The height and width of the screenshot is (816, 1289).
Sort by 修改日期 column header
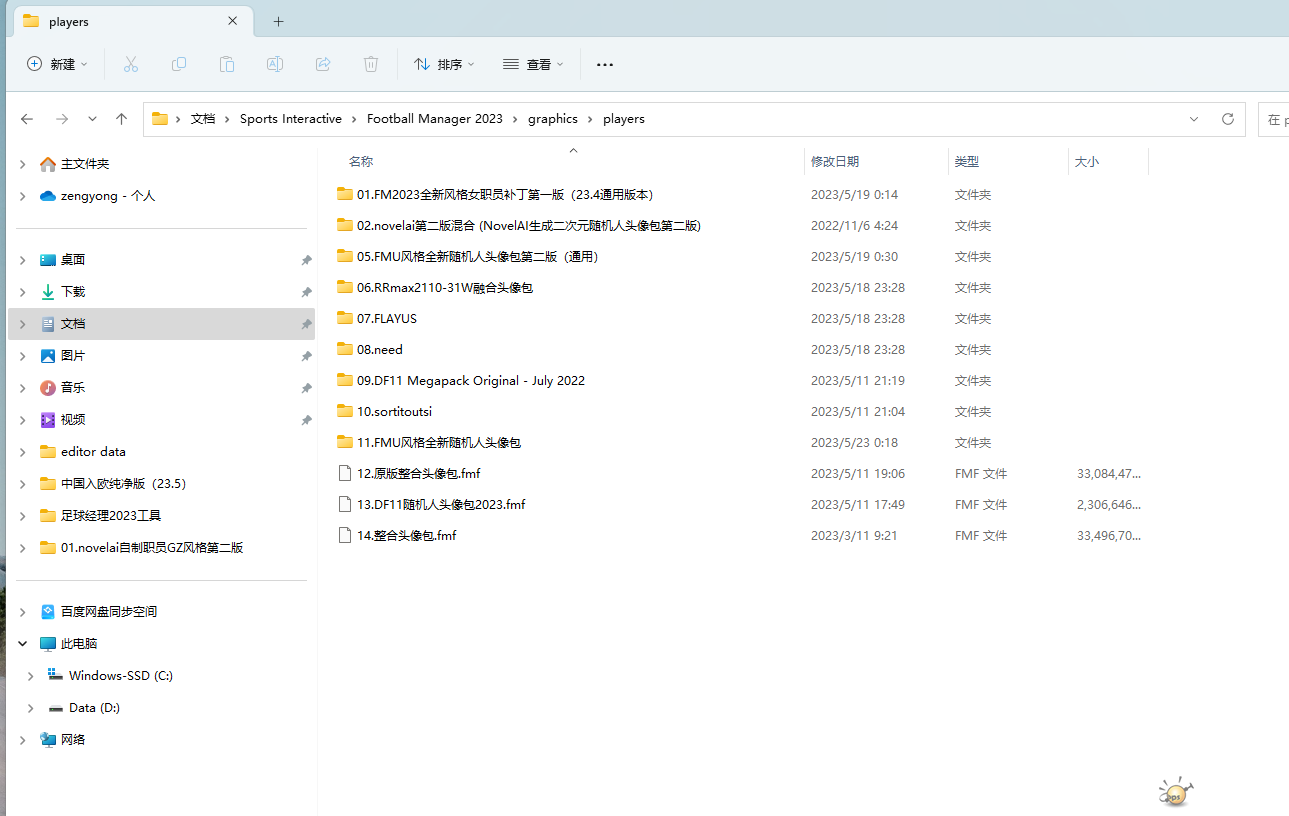(x=835, y=161)
